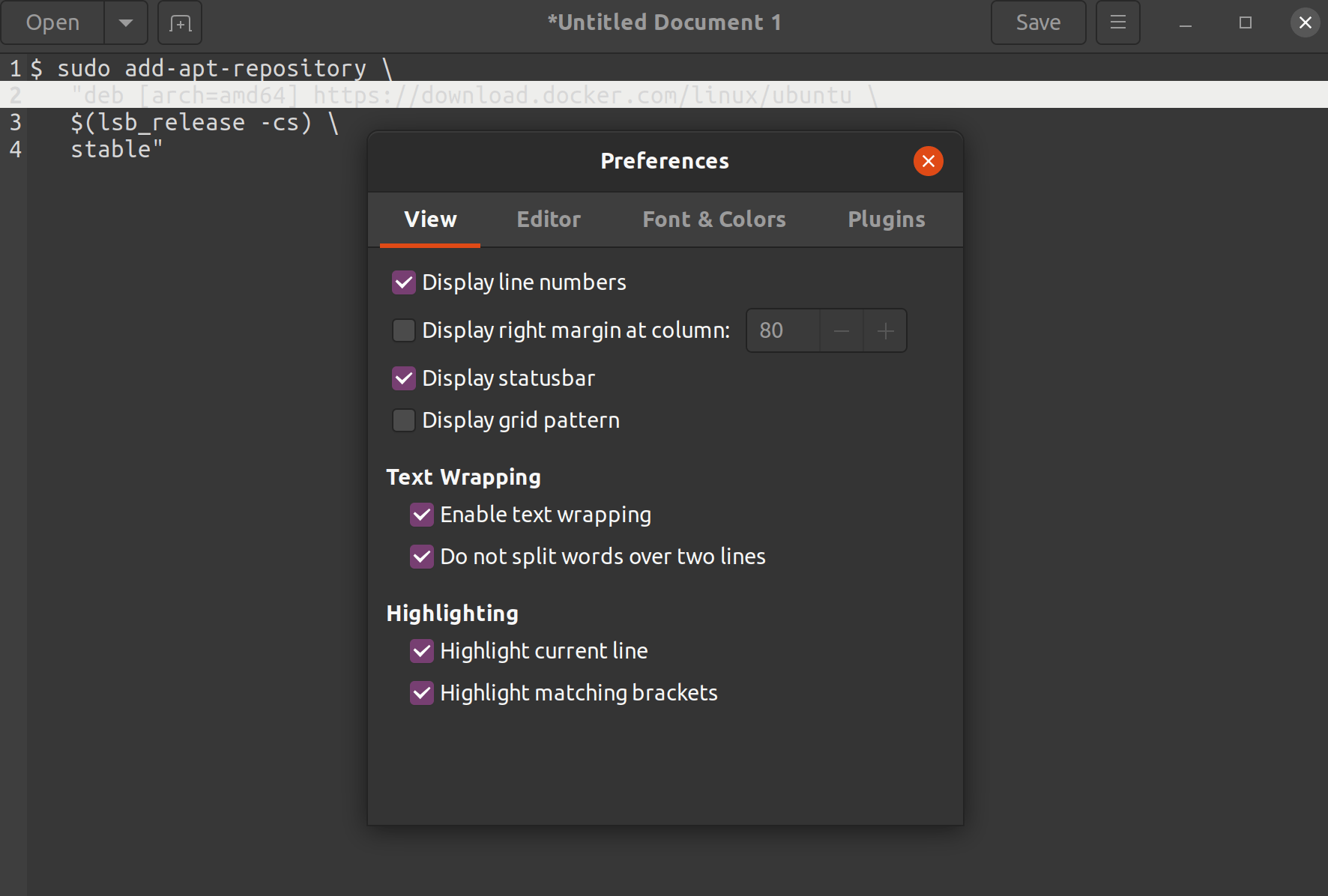Disable Enable text wrapping
1328x896 pixels.
point(422,515)
